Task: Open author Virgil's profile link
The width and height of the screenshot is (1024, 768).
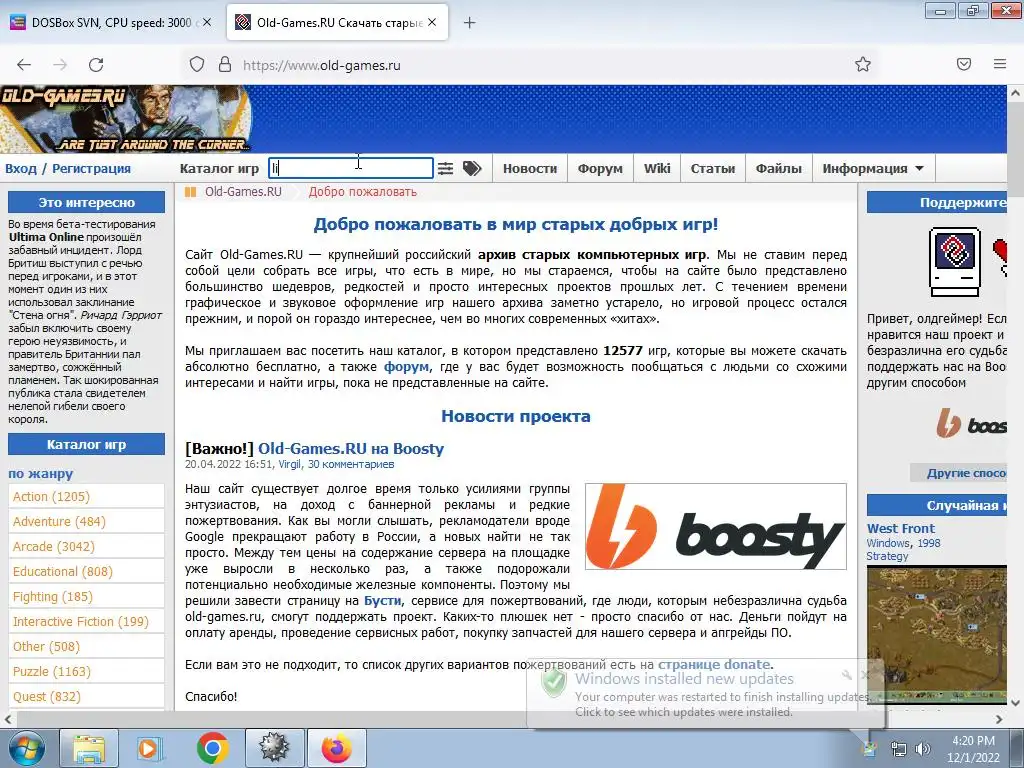Action: click(x=289, y=464)
